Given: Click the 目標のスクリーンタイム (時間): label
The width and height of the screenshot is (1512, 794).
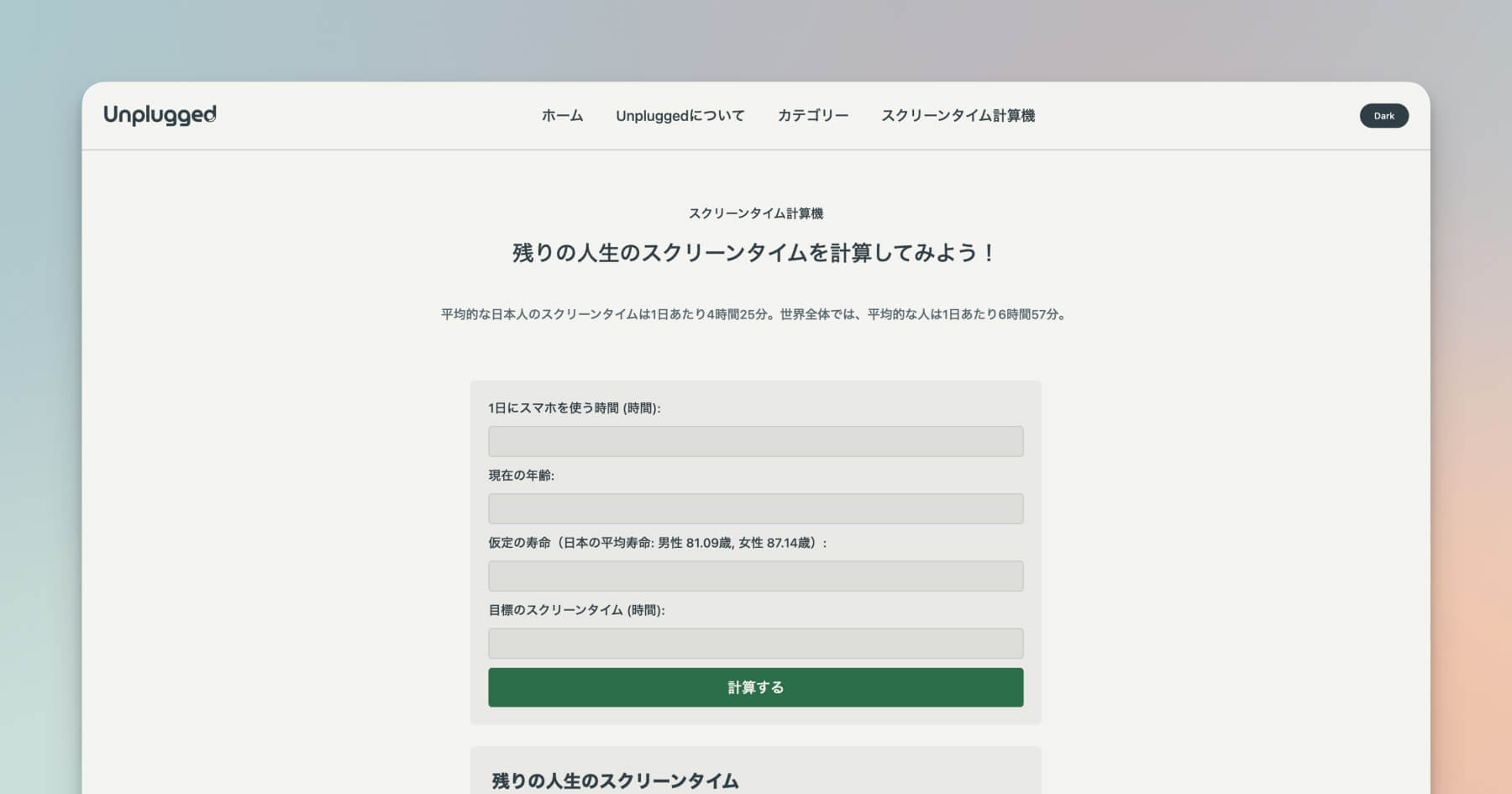Looking at the screenshot, I should 576,610.
